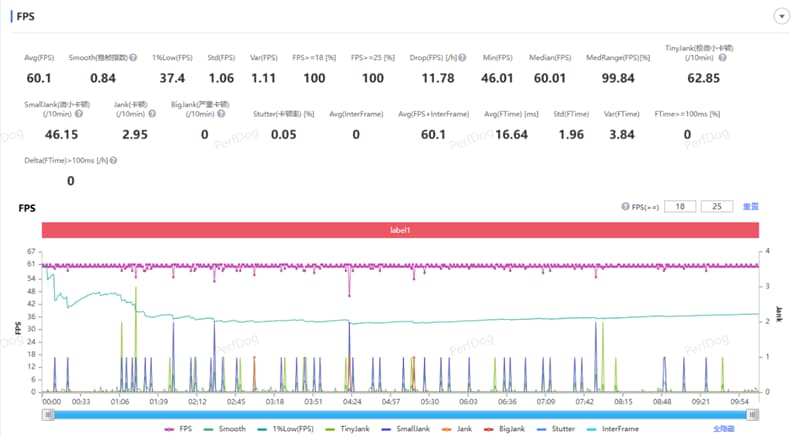Hide the 1%Low(FPS) line via legend

286,429
